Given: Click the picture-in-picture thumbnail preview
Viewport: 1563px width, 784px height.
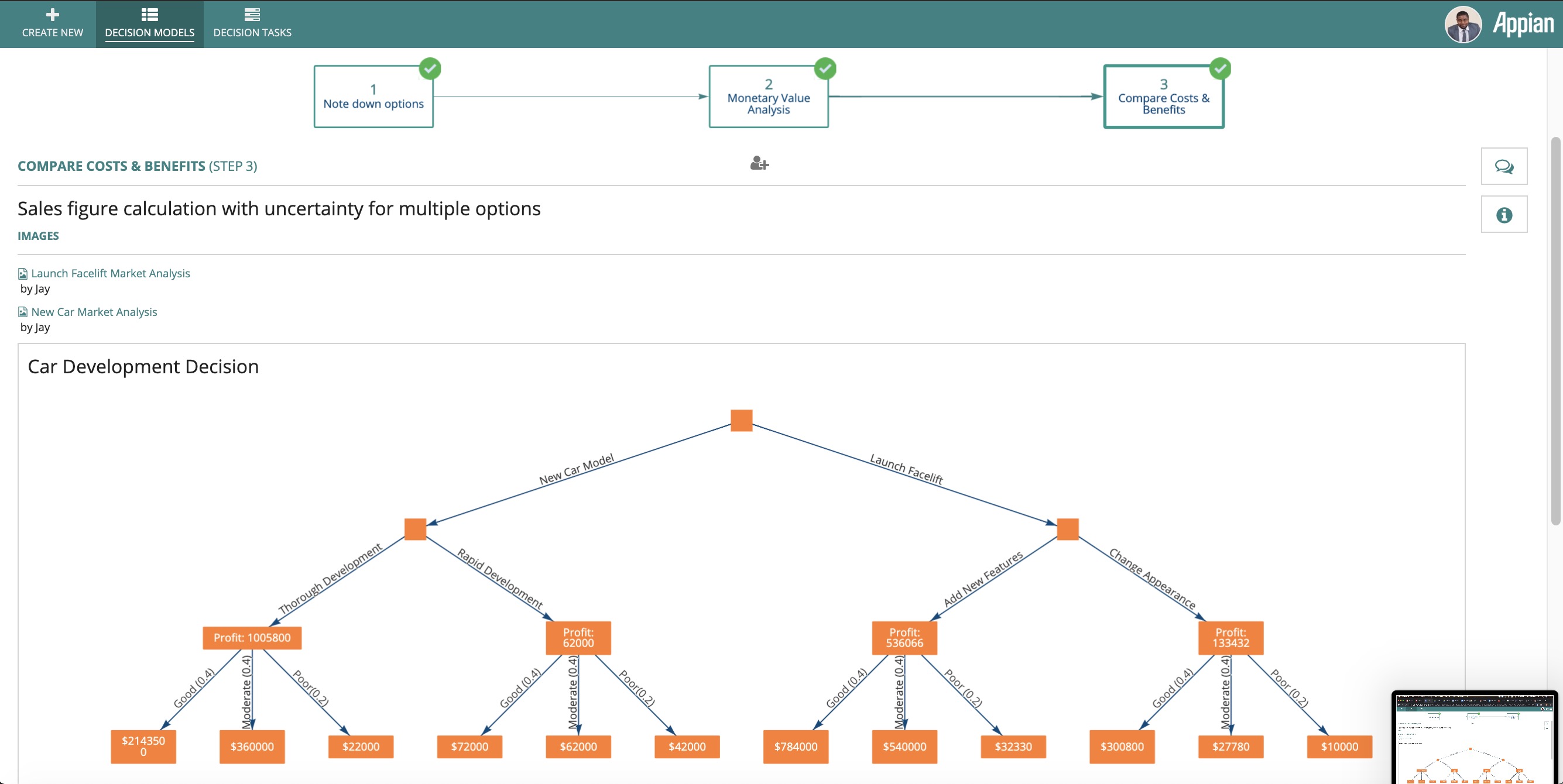Looking at the screenshot, I should coord(1474,738).
